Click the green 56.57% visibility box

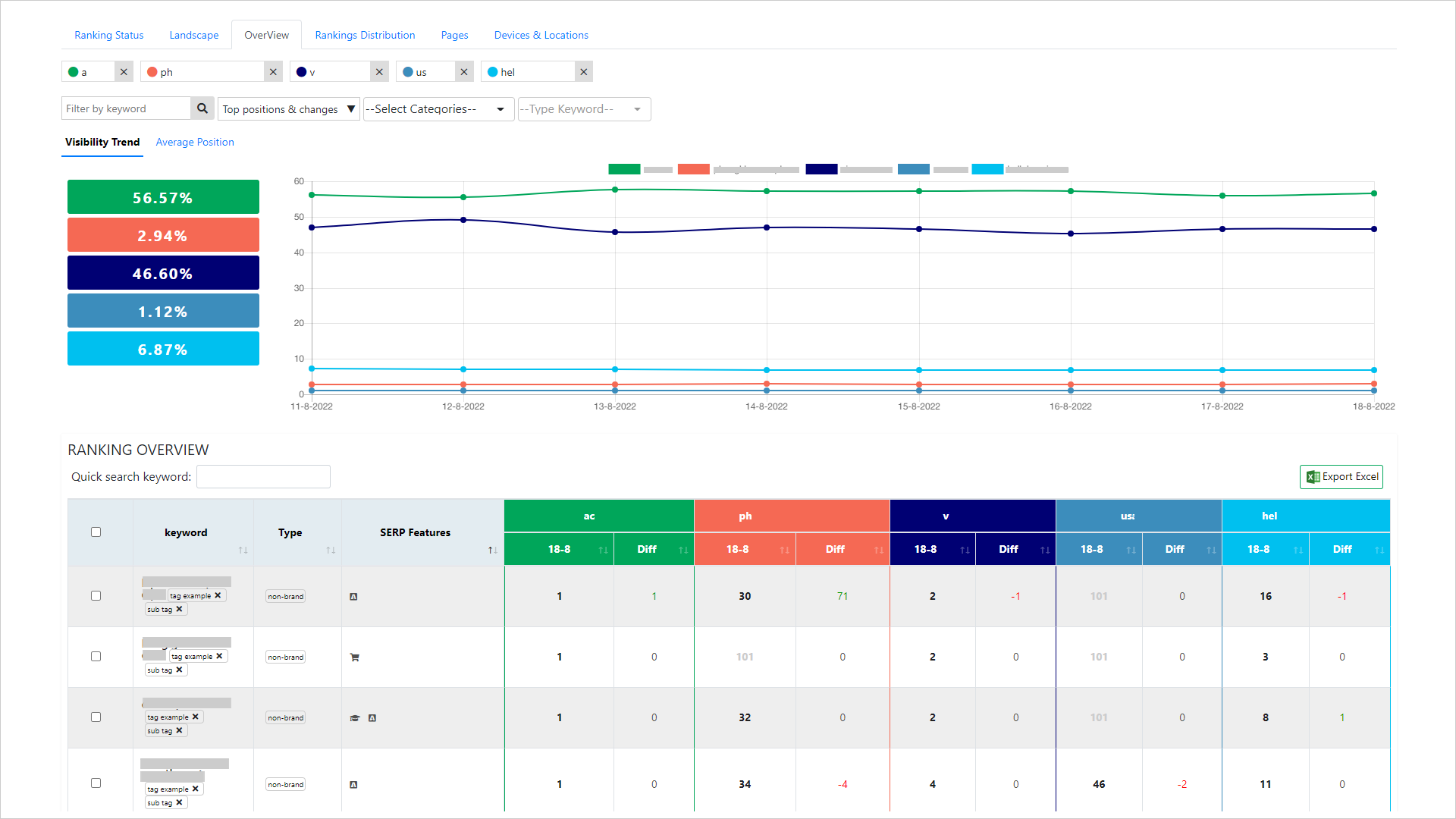click(163, 197)
